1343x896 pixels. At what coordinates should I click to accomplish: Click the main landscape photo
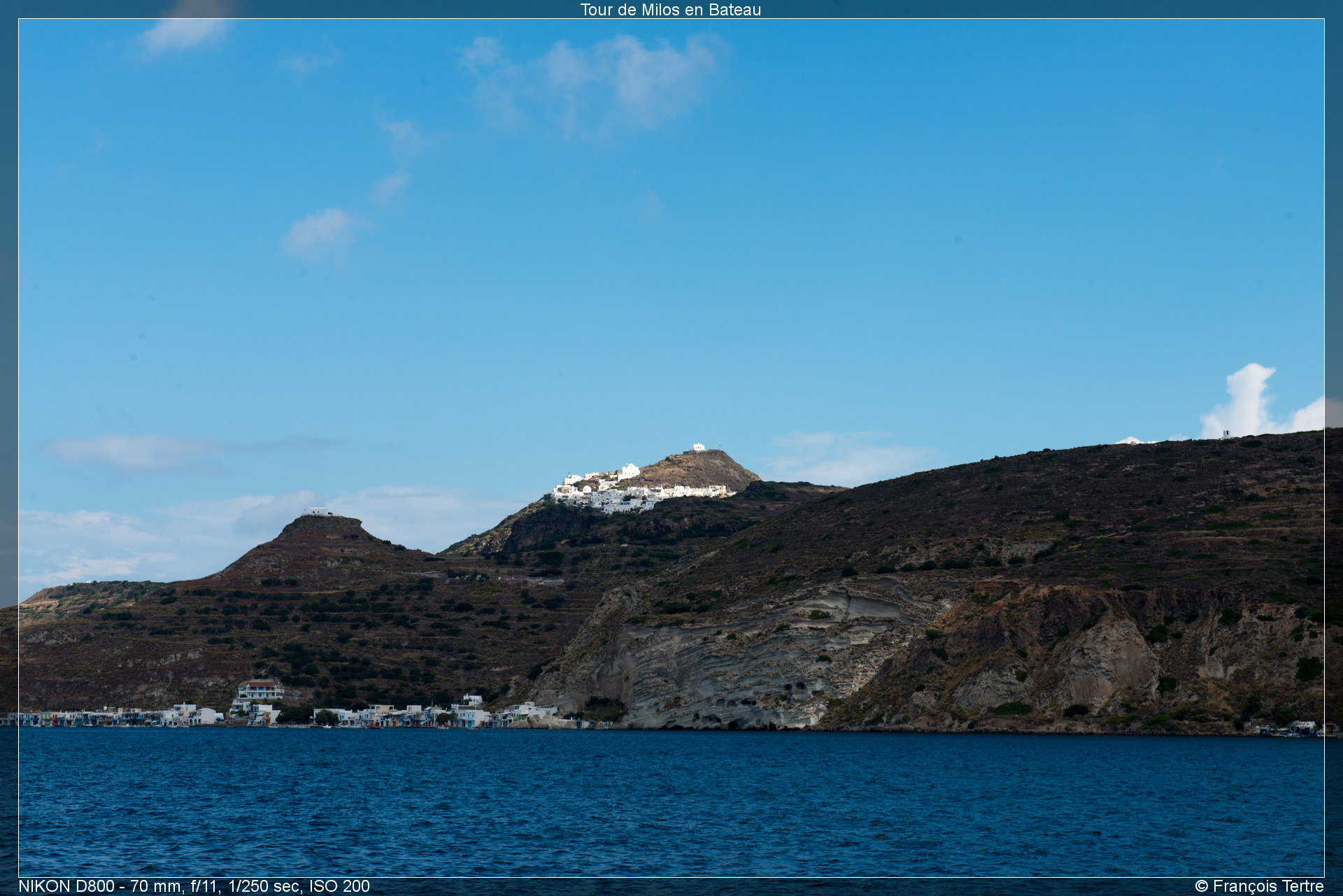tap(671, 448)
